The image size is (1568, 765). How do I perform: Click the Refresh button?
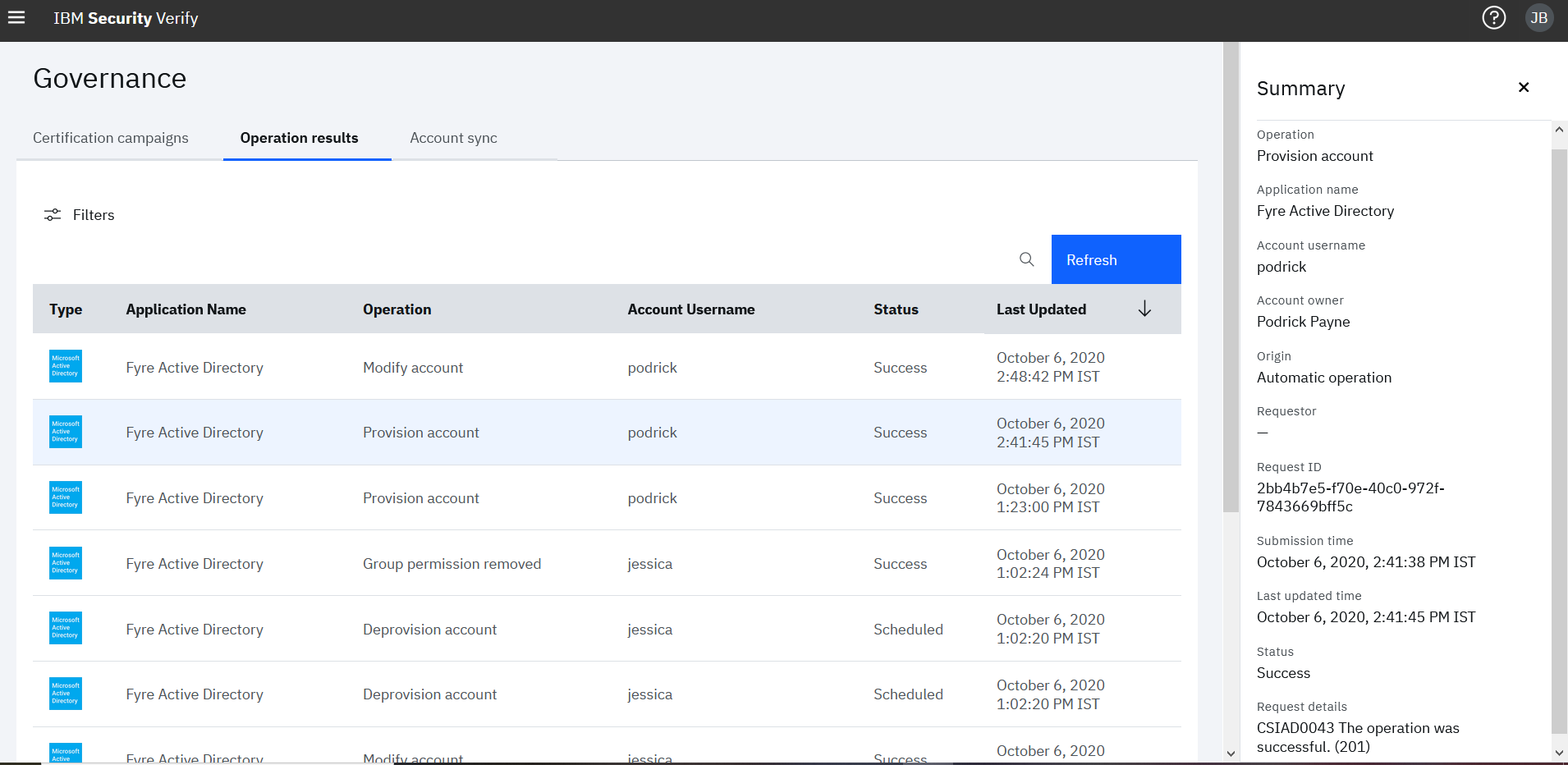click(x=1116, y=259)
